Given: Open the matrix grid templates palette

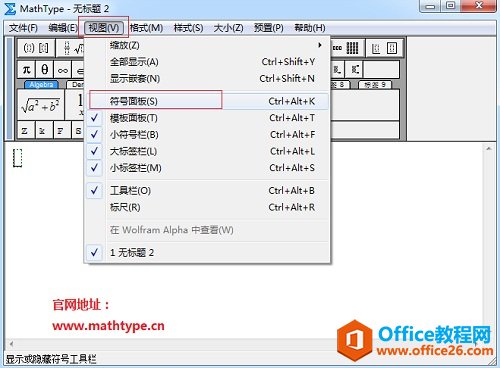Looking at the screenshot, I should click(x=352, y=48).
